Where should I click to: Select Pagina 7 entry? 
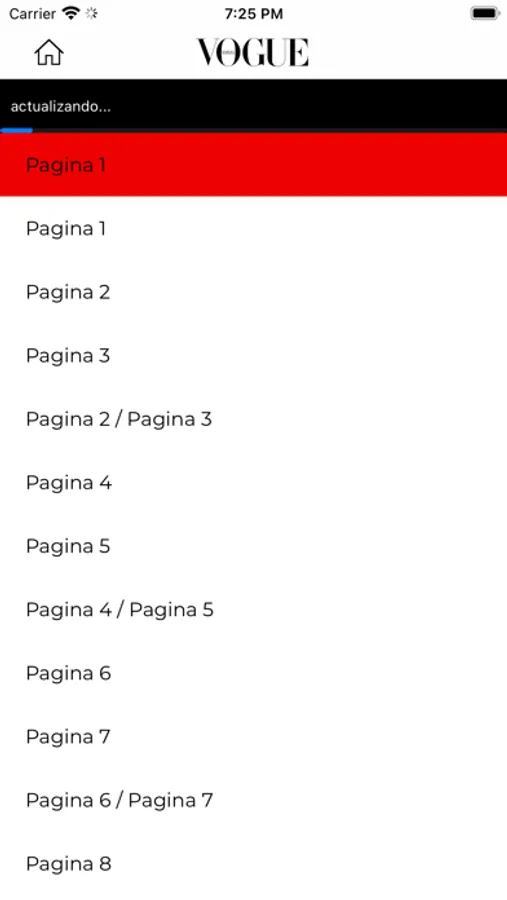click(253, 736)
